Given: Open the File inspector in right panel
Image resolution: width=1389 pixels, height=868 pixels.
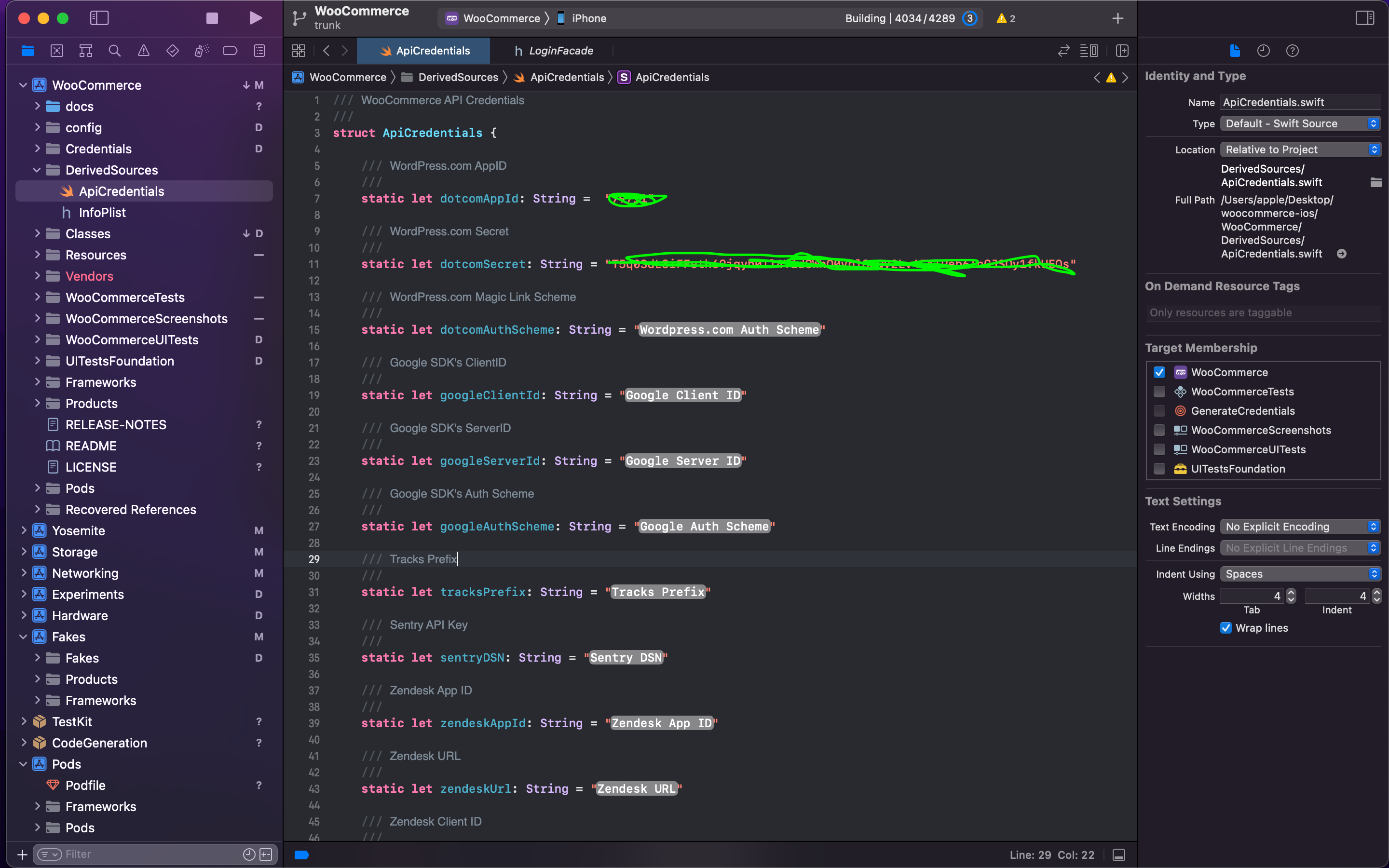Looking at the screenshot, I should [1234, 51].
